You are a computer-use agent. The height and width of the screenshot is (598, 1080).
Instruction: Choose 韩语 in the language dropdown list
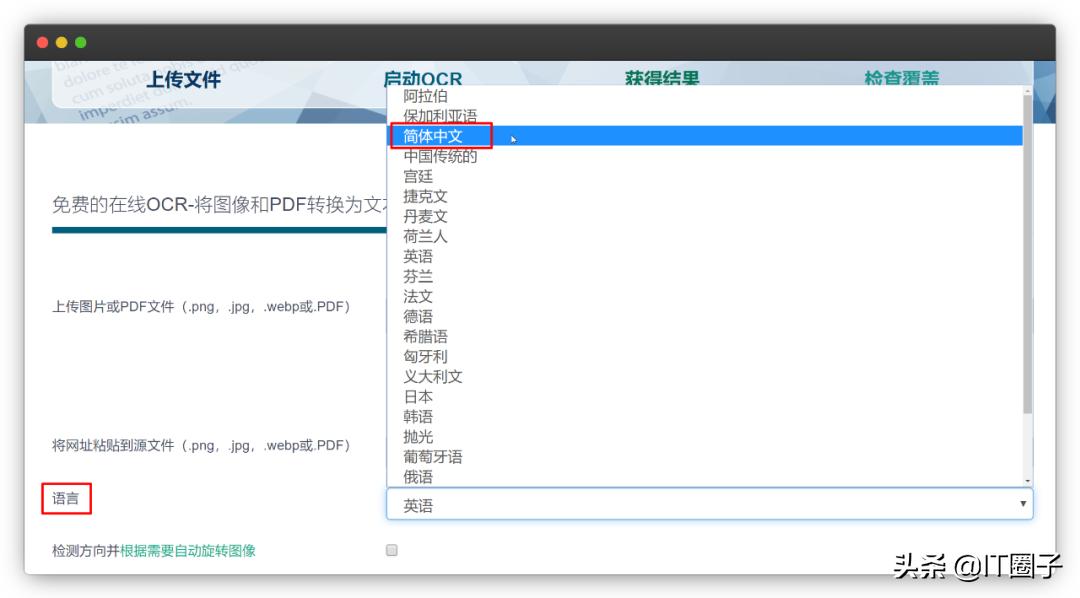[x=419, y=417]
